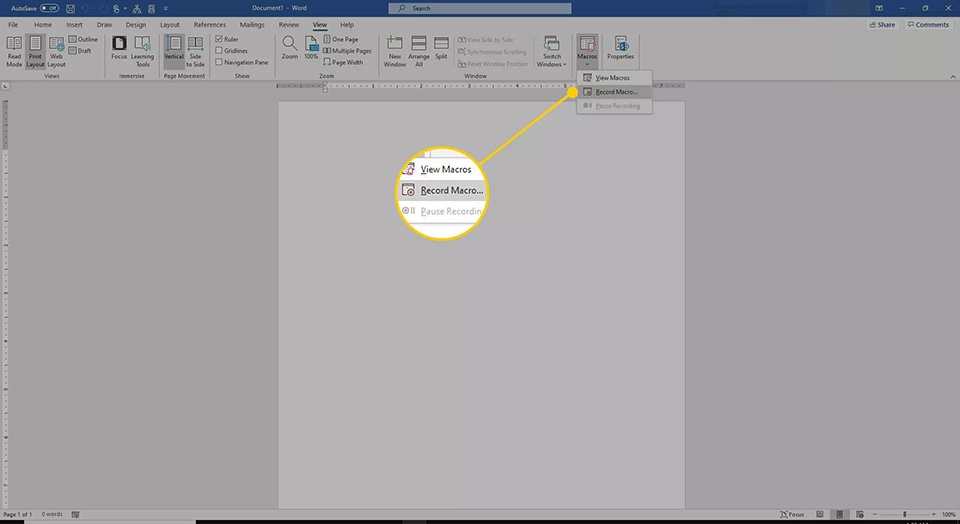The height and width of the screenshot is (524, 960).
Task: Open Outline view
Action: [x=83, y=39]
